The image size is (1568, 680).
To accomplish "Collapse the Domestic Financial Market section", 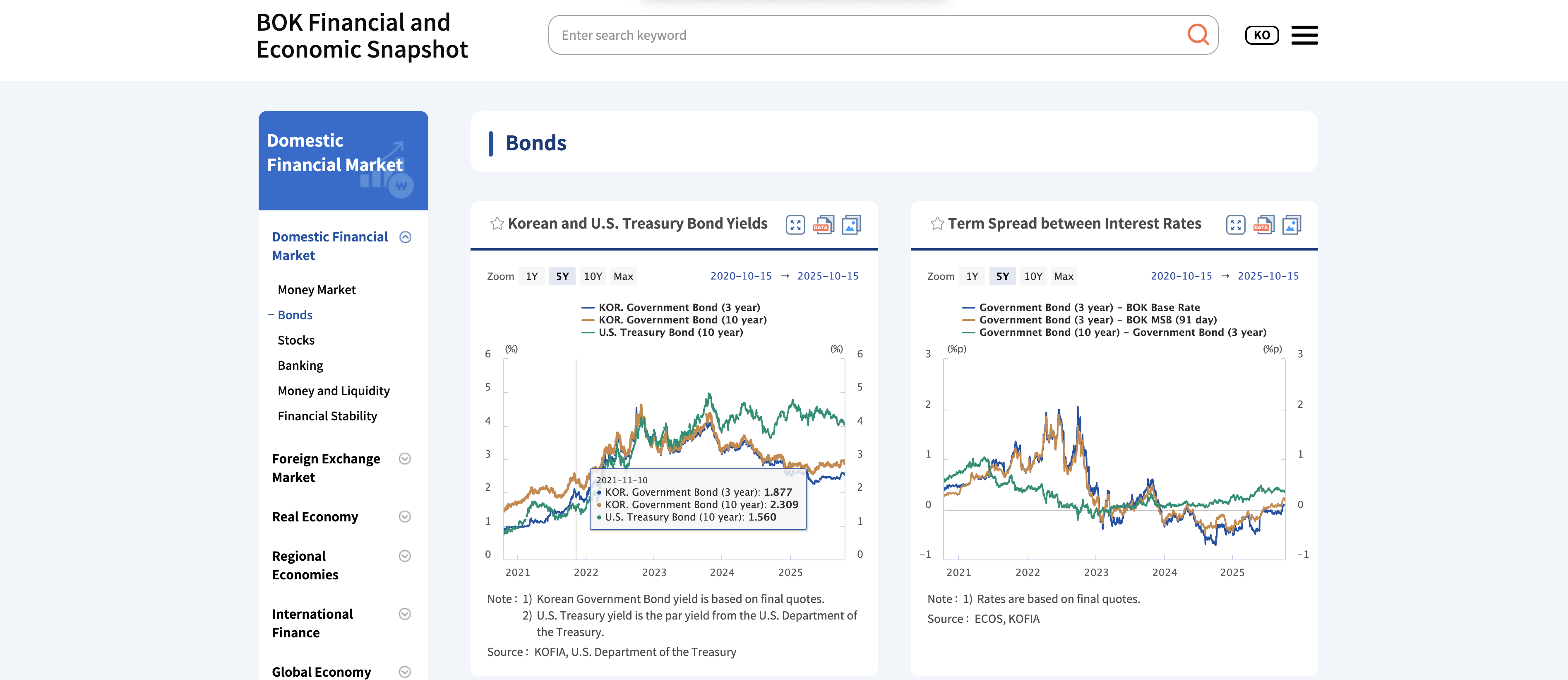I will [x=406, y=237].
